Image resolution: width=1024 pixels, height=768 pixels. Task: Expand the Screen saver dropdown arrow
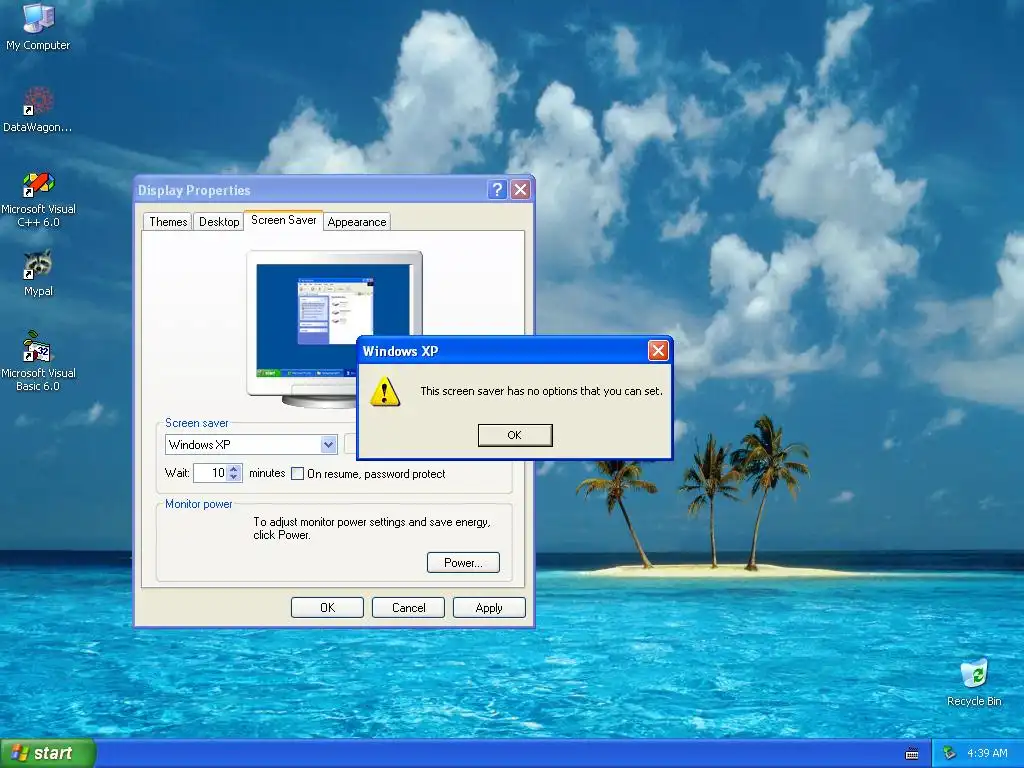point(328,445)
